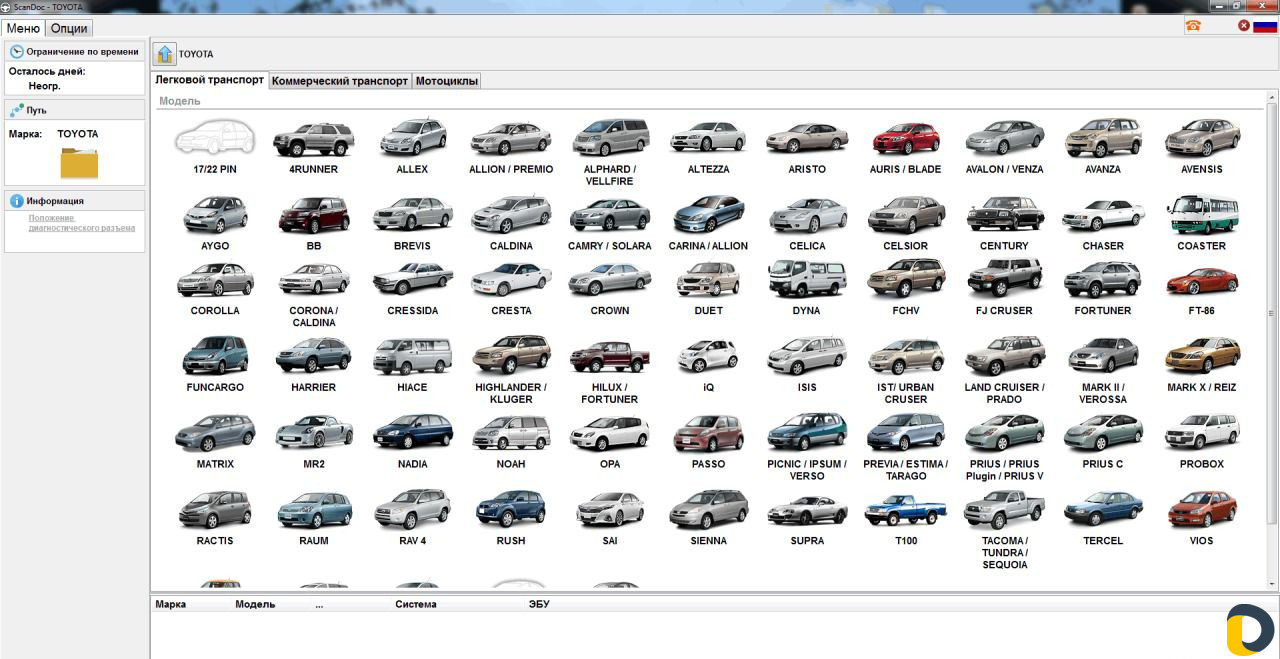This screenshot has width=1280, height=659.
Task: Choose the HILUX / FORTUNER pickup icon
Action: click(x=610, y=357)
